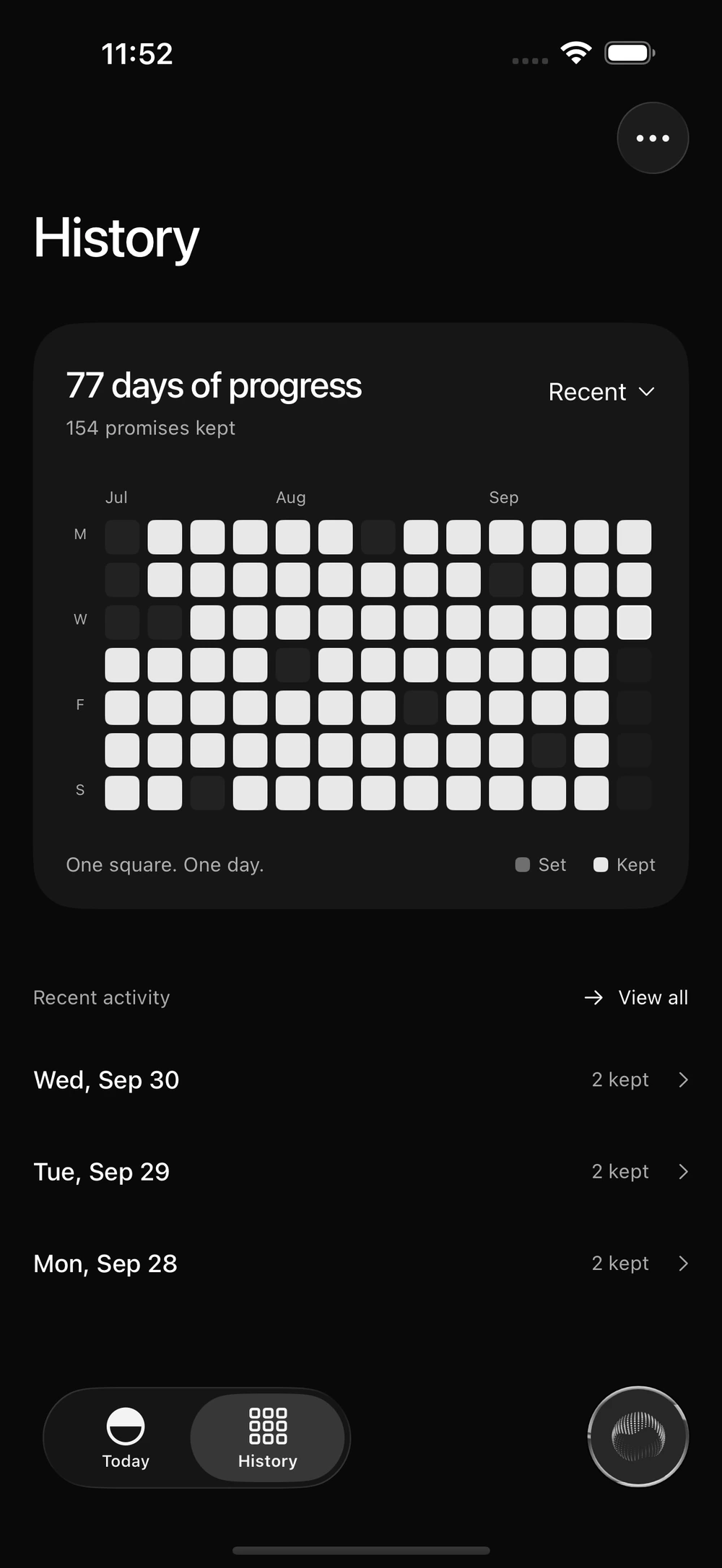Switch to the History tab

click(x=268, y=1437)
